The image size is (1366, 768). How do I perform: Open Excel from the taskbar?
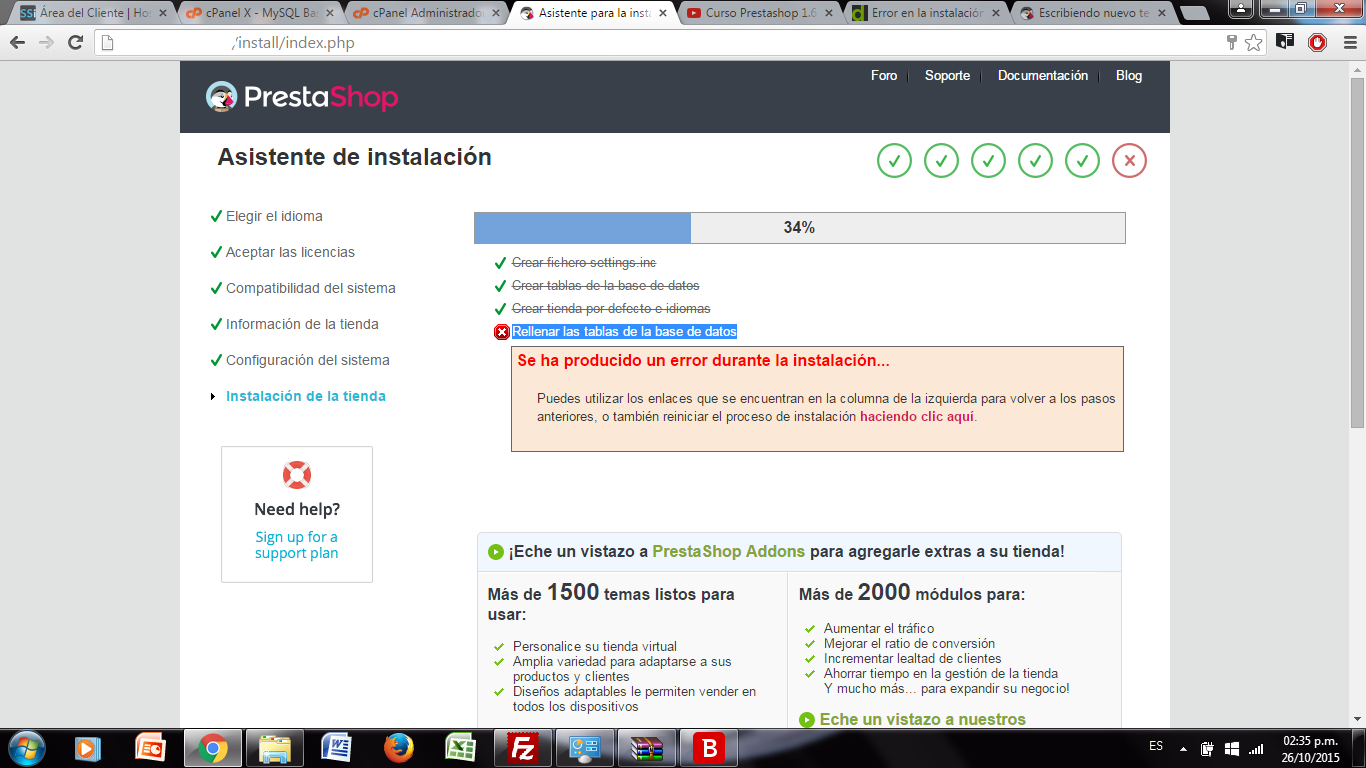(x=460, y=748)
